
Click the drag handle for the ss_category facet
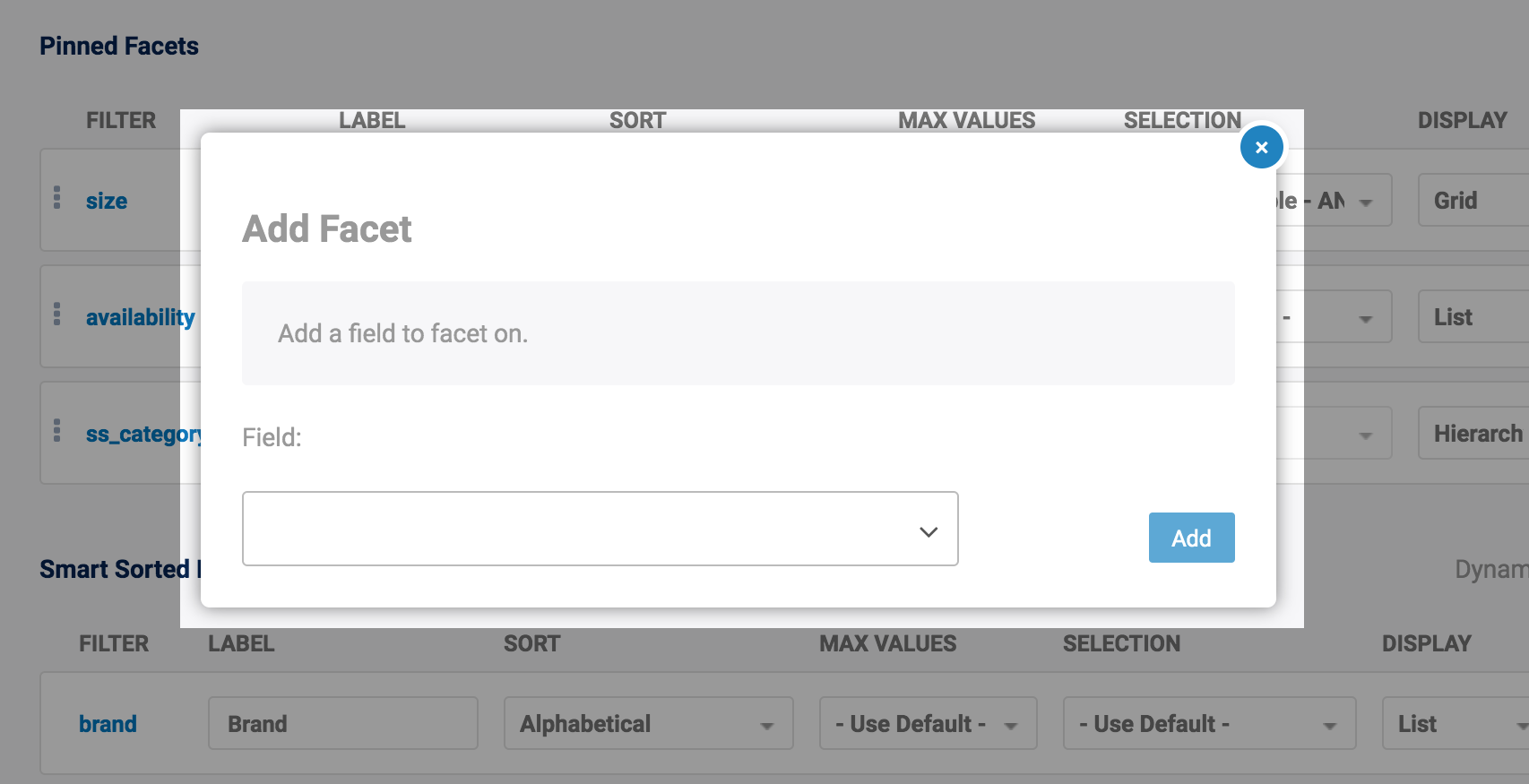[x=57, y=431]
